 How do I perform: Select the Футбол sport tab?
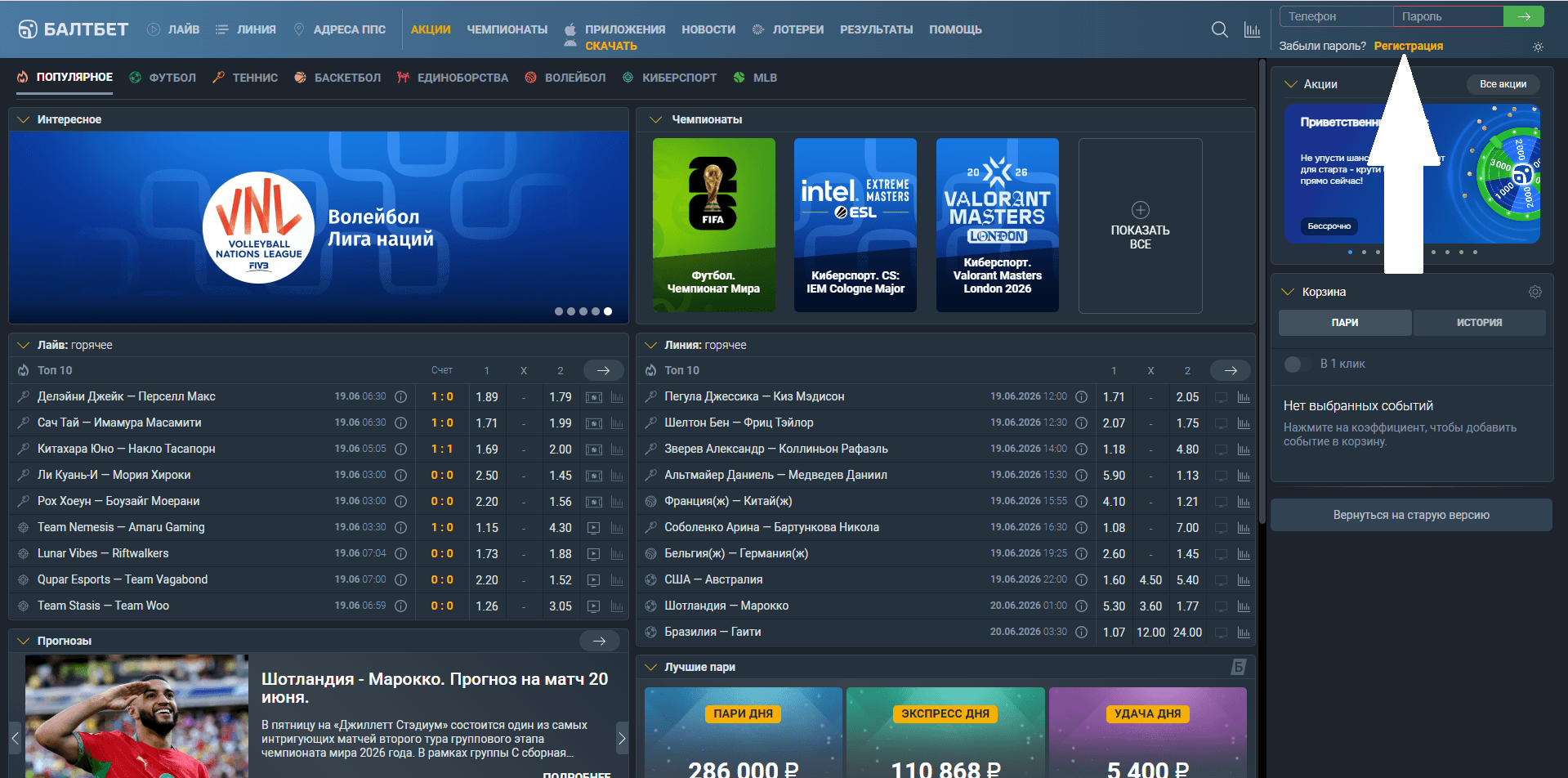pos(163,78)
